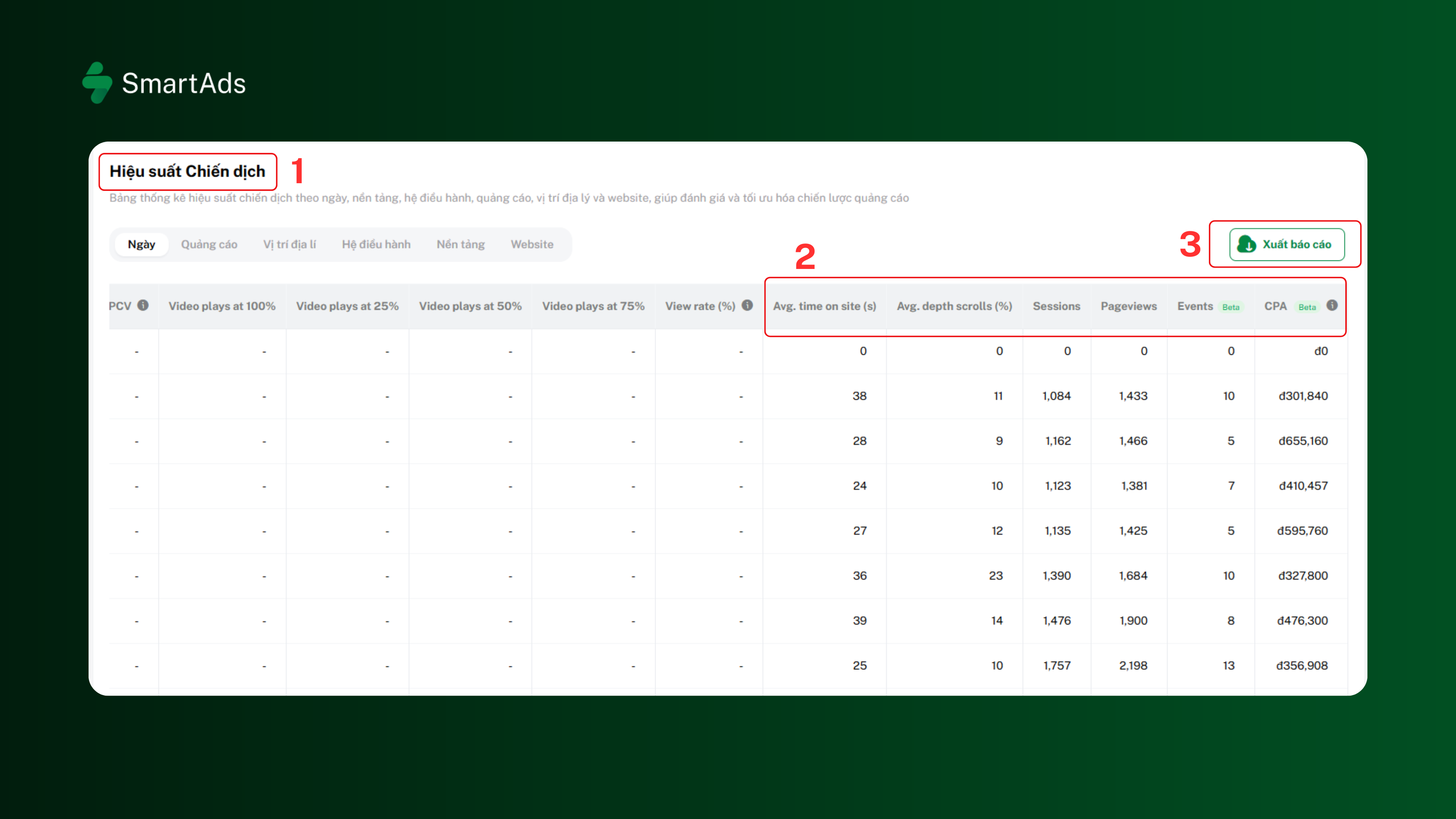Click the SmartAds logo icon

[x=97, y=83]
